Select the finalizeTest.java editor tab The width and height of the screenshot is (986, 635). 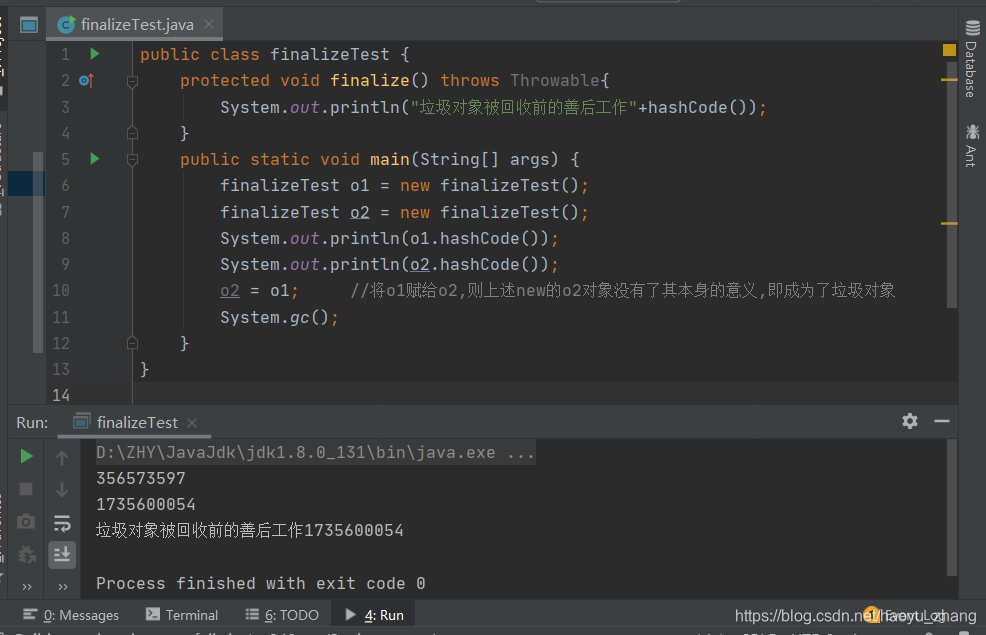pos(137,25)
